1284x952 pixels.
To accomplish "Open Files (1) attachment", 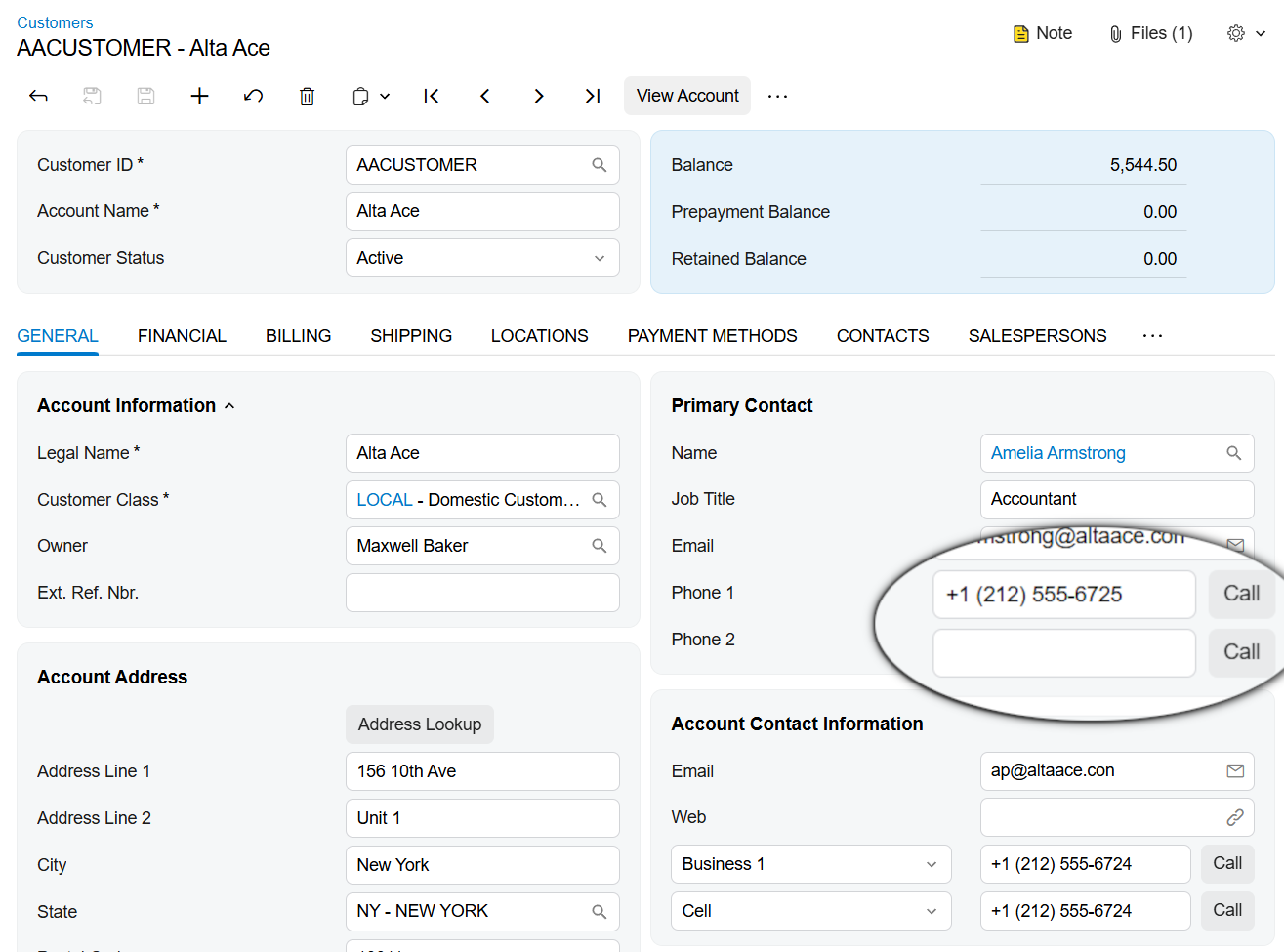I will click(1150, 33).
